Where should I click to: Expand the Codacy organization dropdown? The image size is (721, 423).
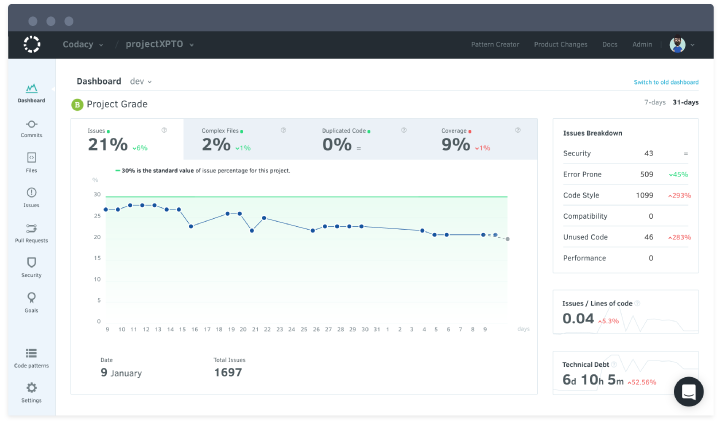[x=82, y=44]
